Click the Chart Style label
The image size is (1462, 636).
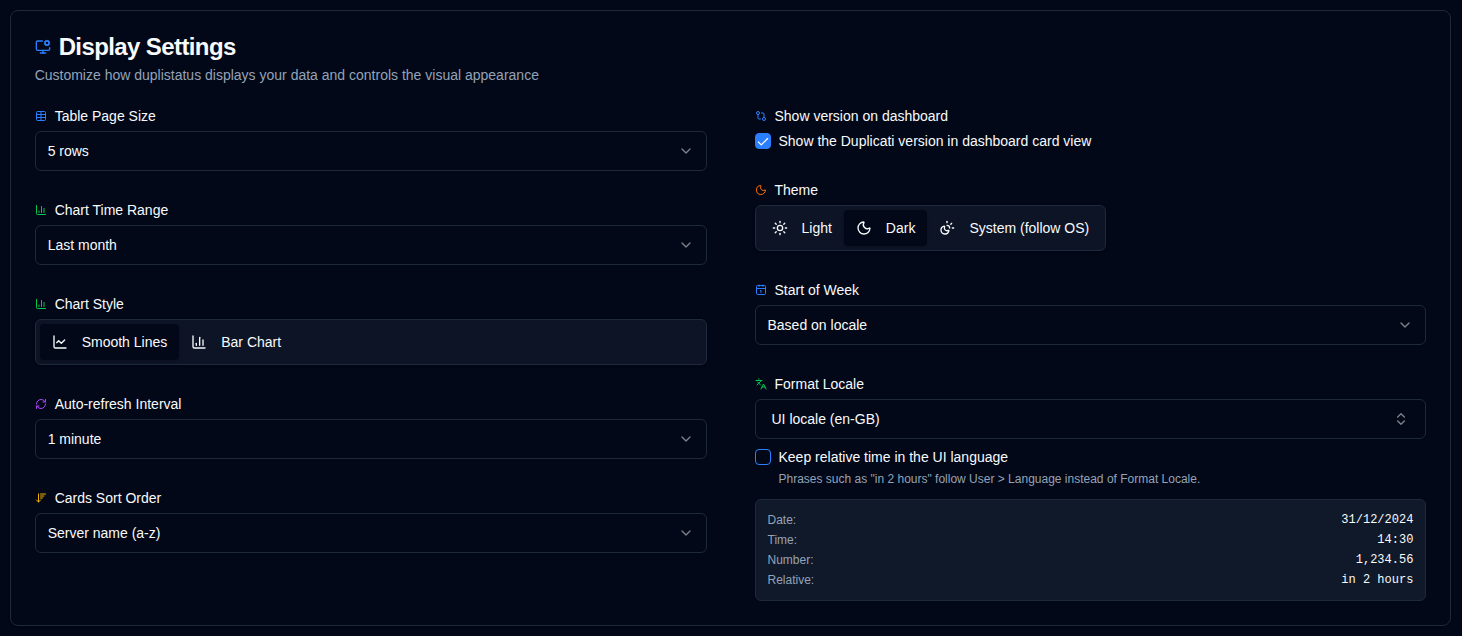pos(89,304)
